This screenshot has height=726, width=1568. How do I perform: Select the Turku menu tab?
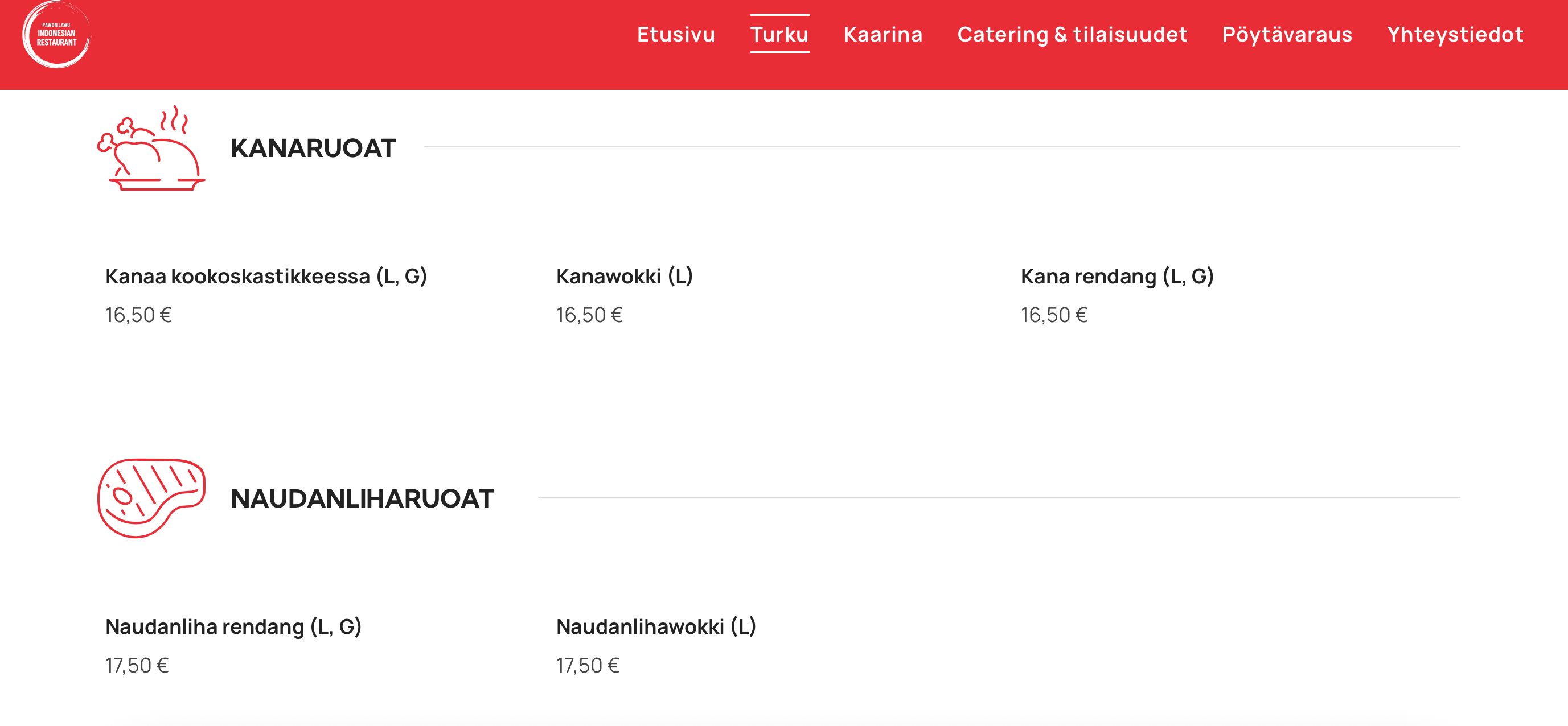[779, 35]
